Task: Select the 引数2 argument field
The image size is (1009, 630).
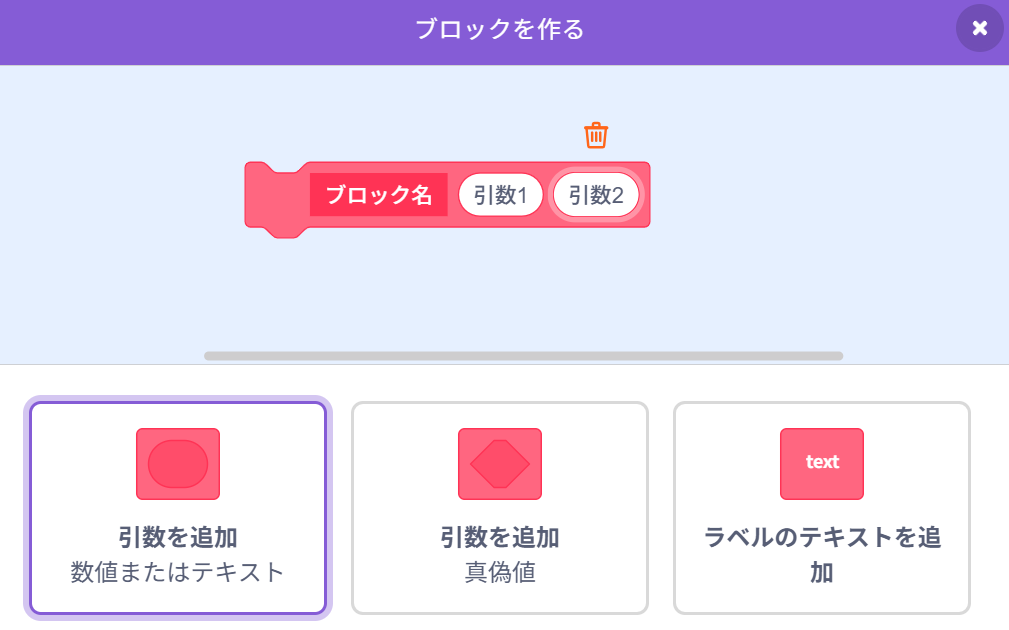Action: (x=596, y=195)
